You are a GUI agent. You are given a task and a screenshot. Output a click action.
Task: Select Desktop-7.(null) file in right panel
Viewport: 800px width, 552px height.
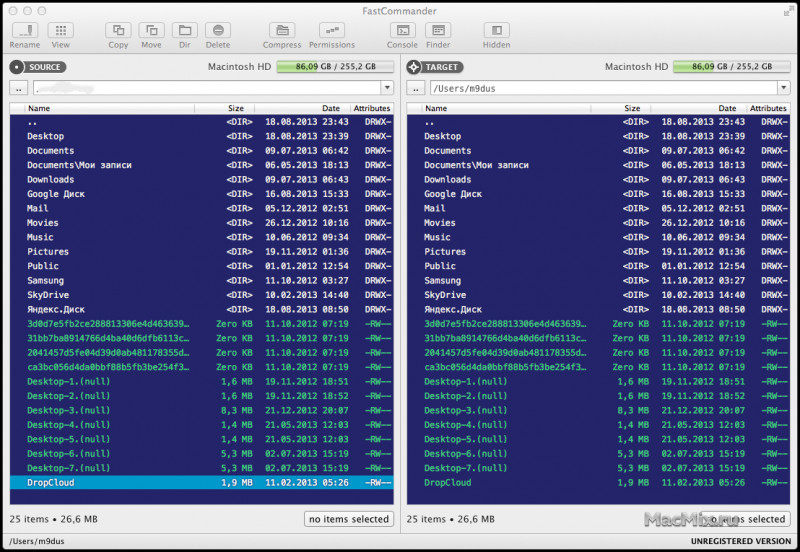coord(598,468)
